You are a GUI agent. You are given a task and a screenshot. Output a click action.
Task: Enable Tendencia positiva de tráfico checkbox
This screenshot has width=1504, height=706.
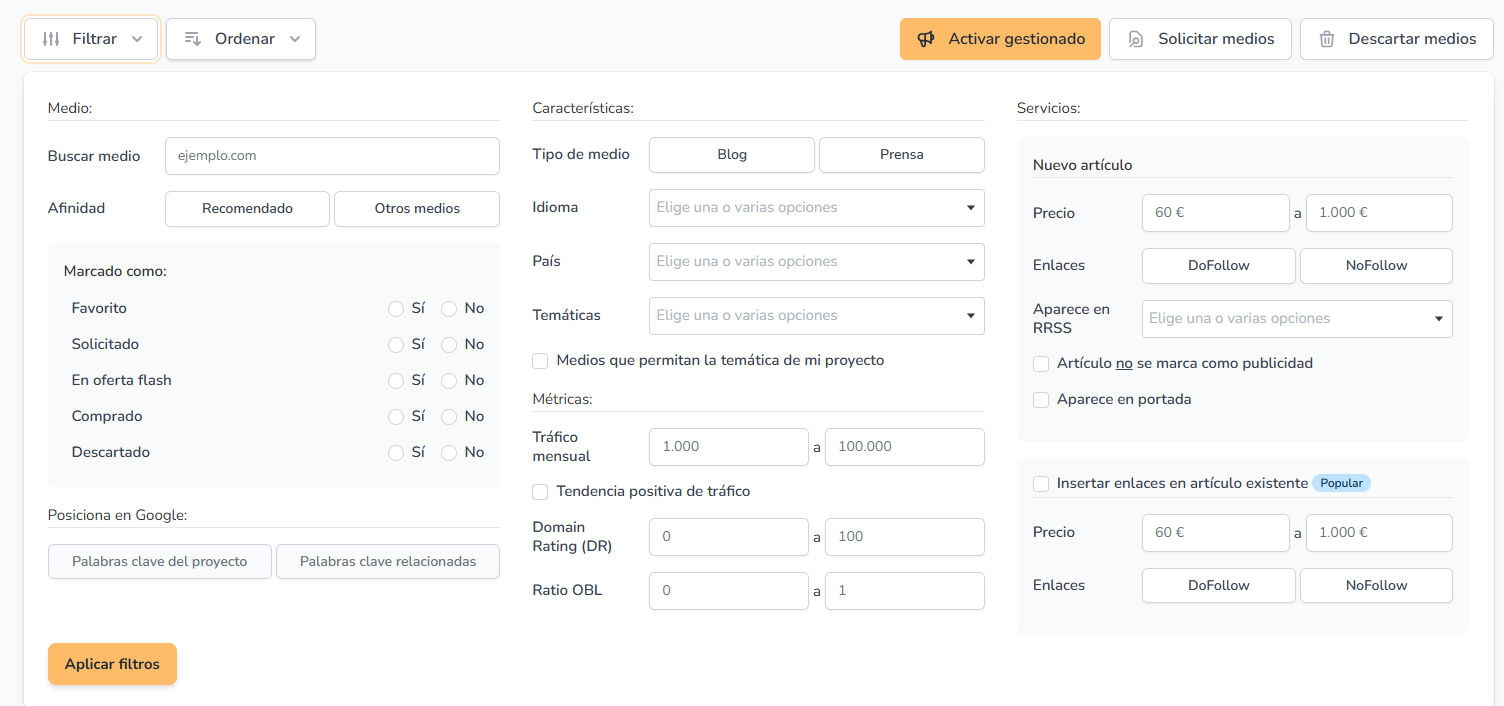point(540,492)
